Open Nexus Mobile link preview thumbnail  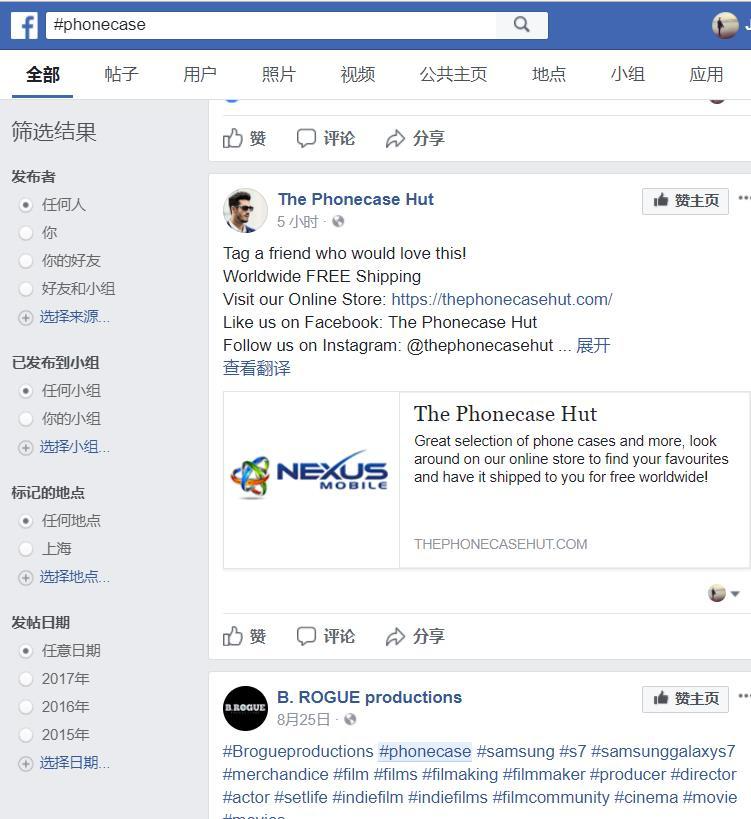click(x=311, y=479)
